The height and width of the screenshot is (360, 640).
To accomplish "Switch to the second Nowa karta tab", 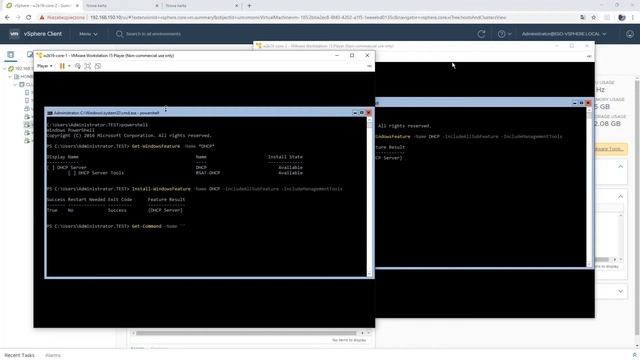I will 200,6.
